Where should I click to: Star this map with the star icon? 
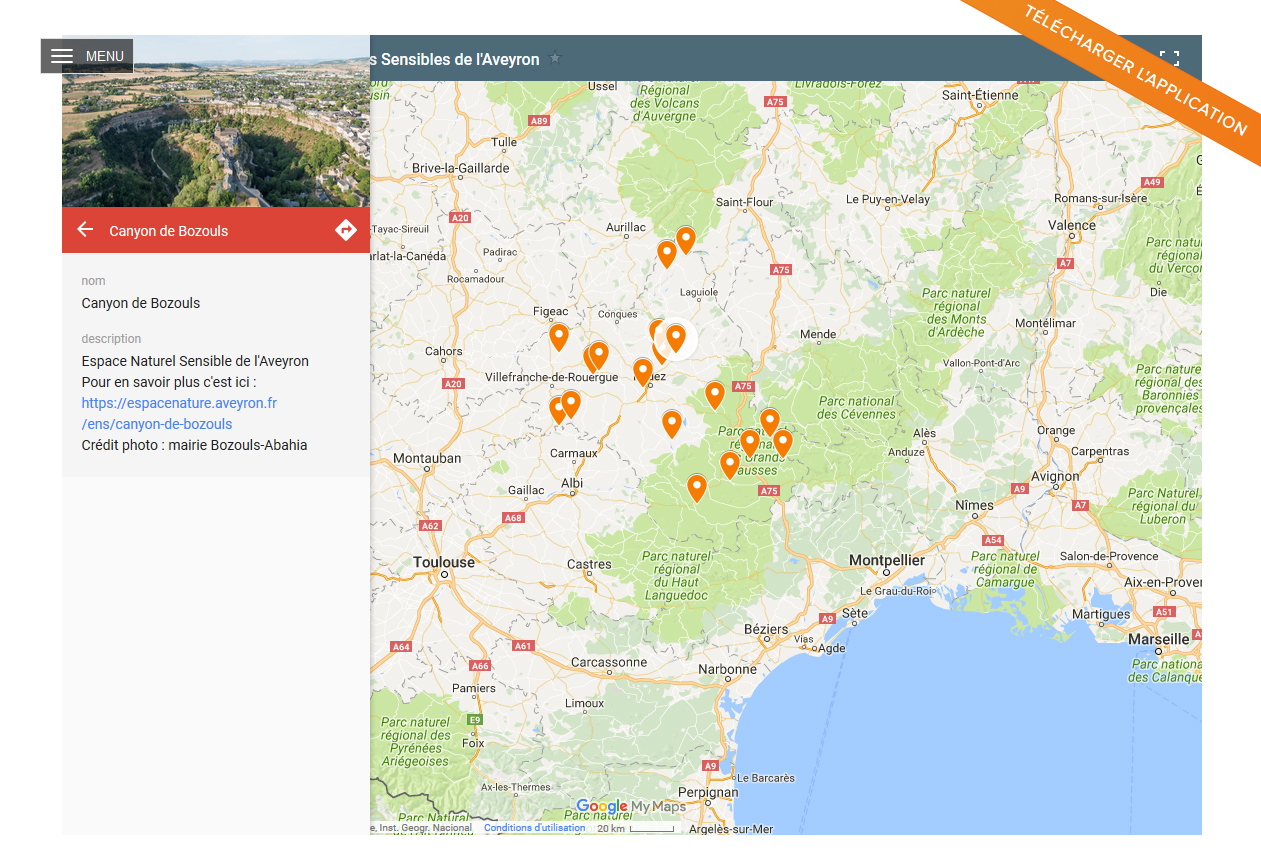click(x=556, y=59)
